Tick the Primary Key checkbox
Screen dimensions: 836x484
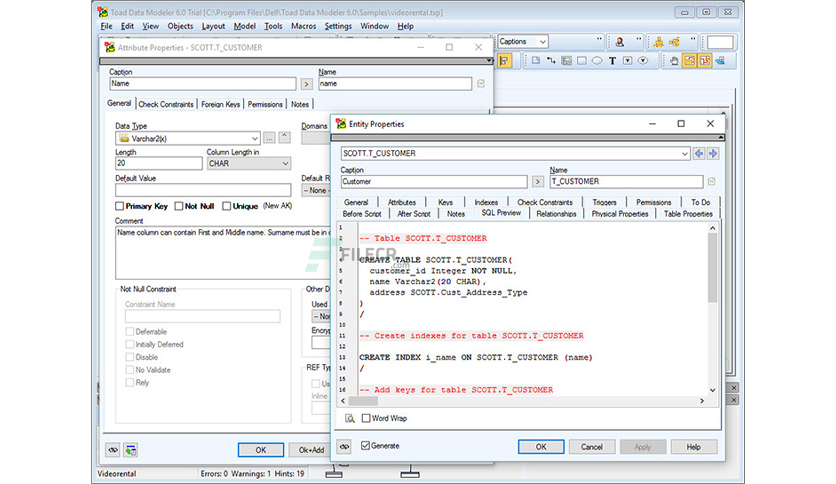click(x=119, y=206)
